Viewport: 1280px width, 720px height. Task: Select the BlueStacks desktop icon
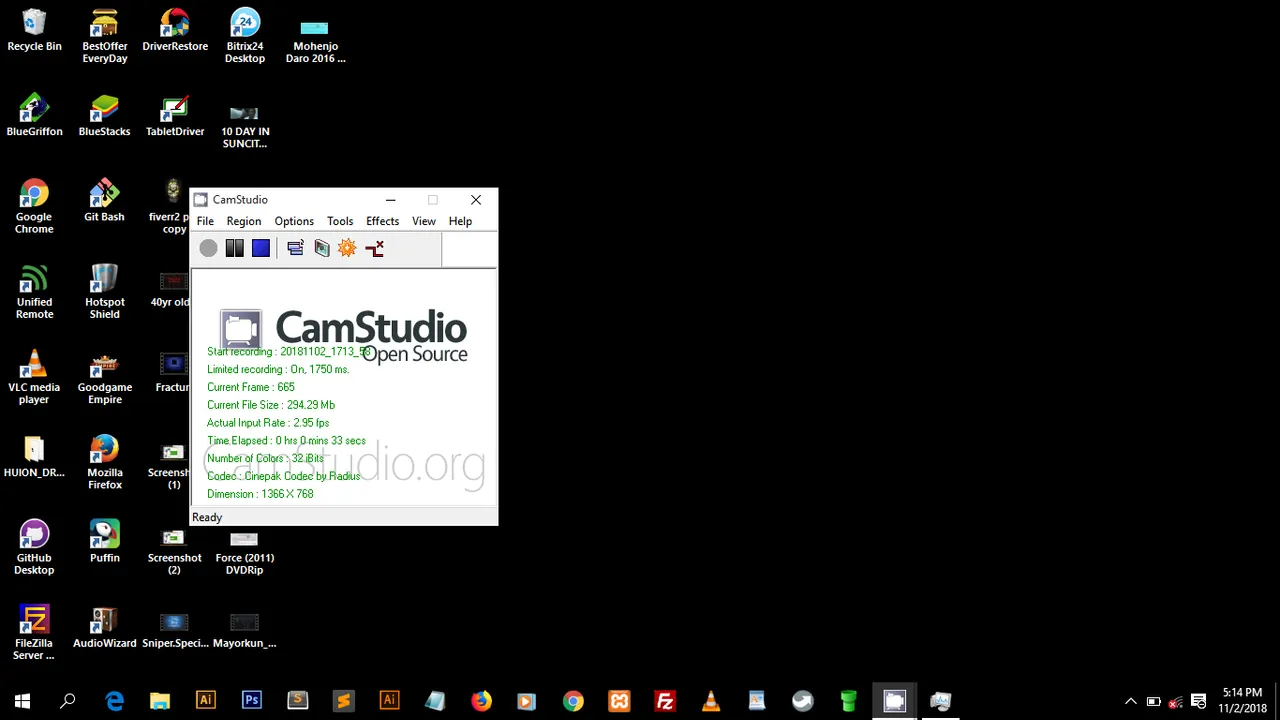[x=105, y=115]
